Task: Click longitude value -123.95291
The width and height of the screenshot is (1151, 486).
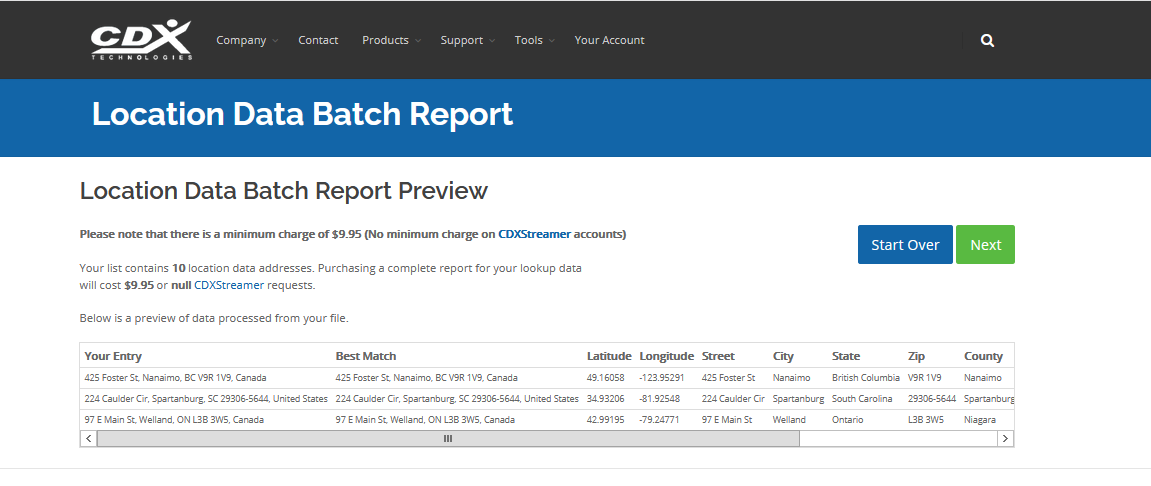Action: (661, 378)
